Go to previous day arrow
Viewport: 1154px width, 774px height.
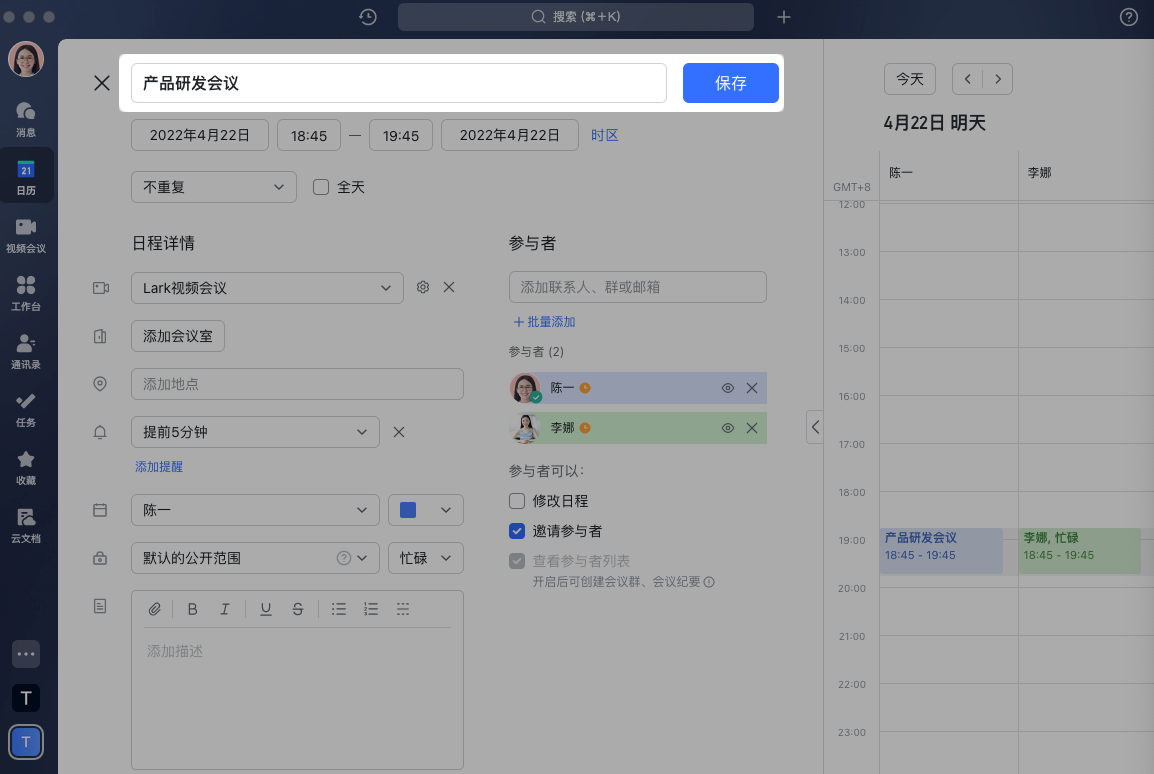click(x=967, y=79)
